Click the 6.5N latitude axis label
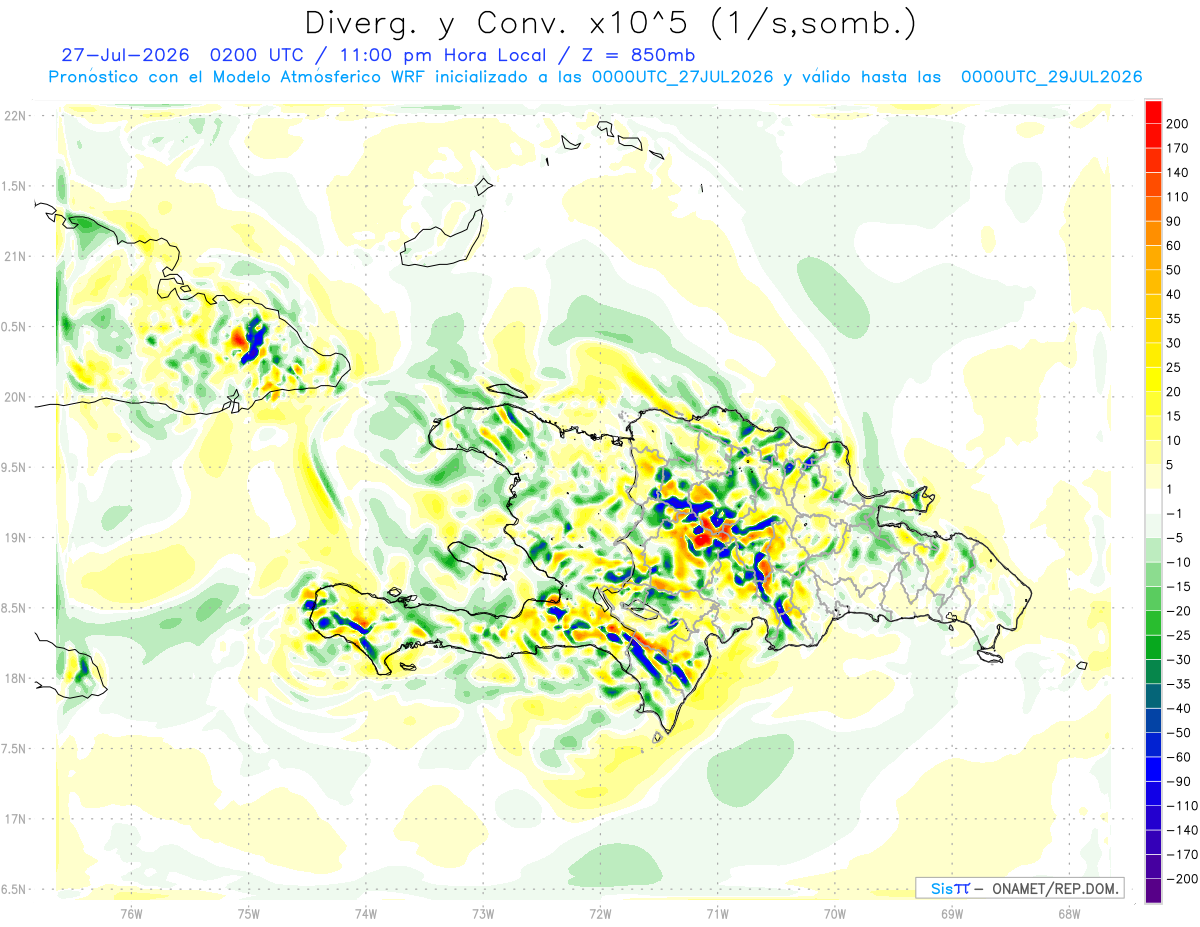The width and height of the screenshot is (1200, 927). point(15,890)
